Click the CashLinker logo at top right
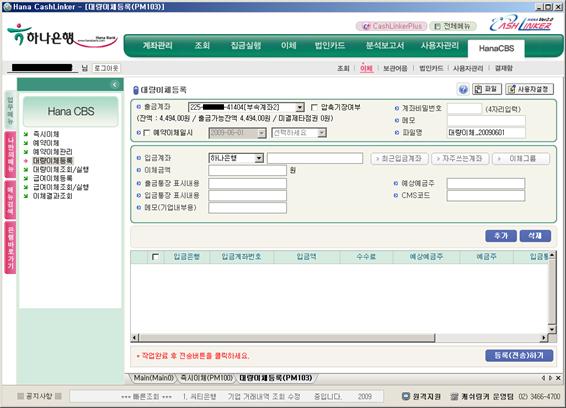Viewport: 566px width, 408px height. pyautogui.click(x=521, y=24)
